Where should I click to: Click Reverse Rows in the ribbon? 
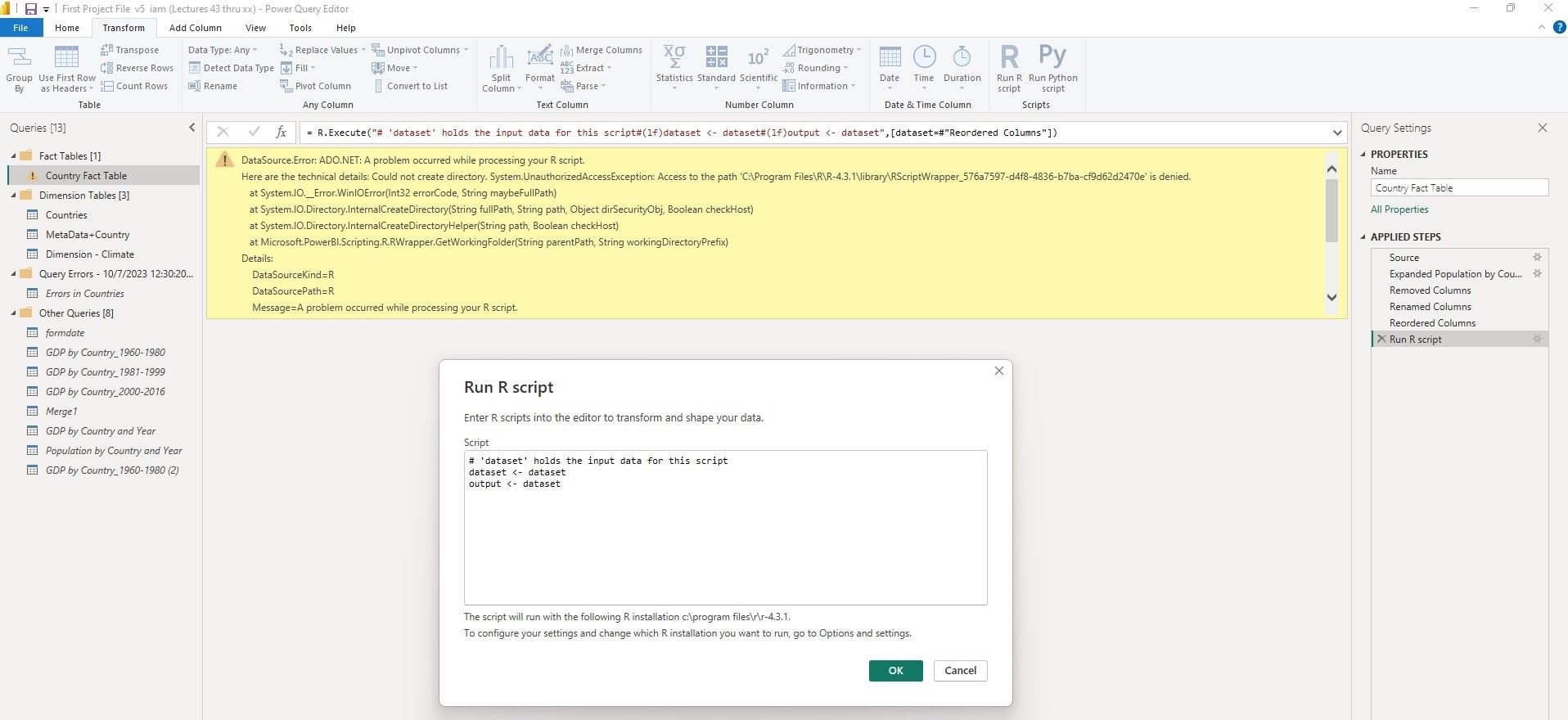coord(137,68)
